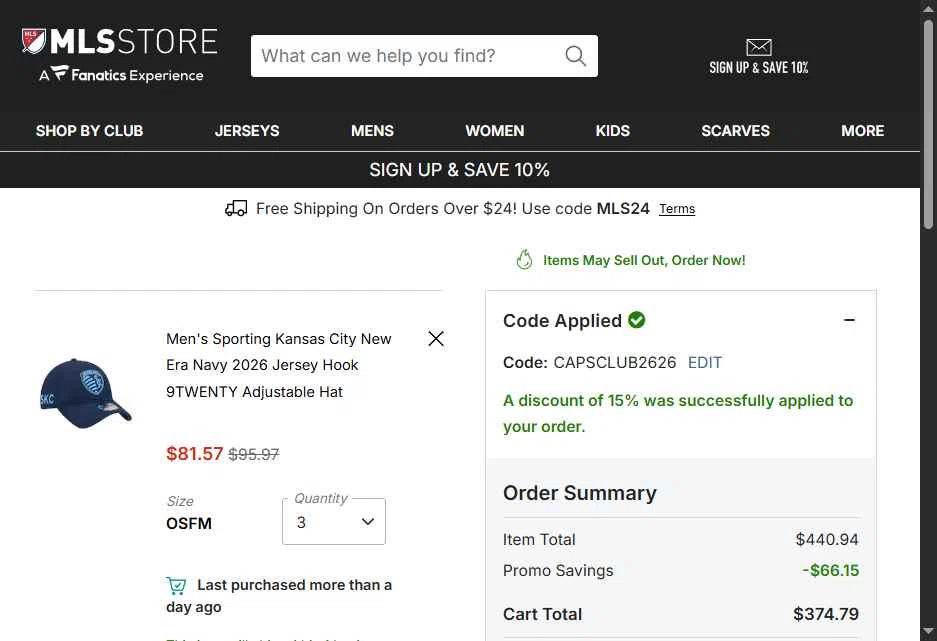
Task: Click the vertical page scrollbar thumb
Action: pos(928,124)
